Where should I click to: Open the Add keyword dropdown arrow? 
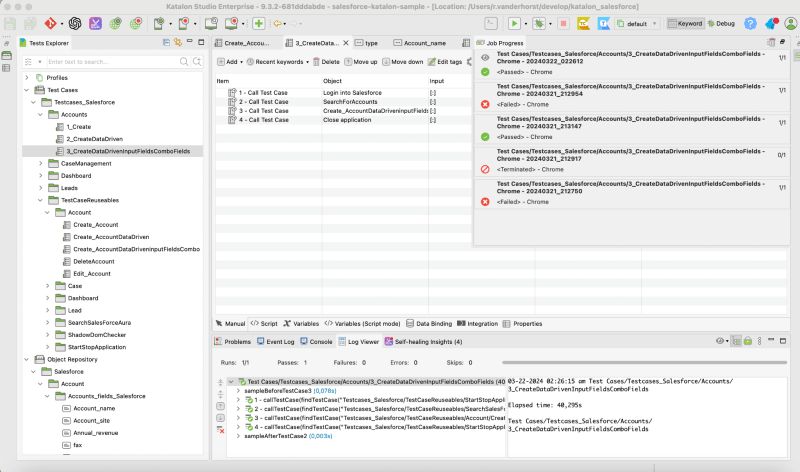(241, 62)
